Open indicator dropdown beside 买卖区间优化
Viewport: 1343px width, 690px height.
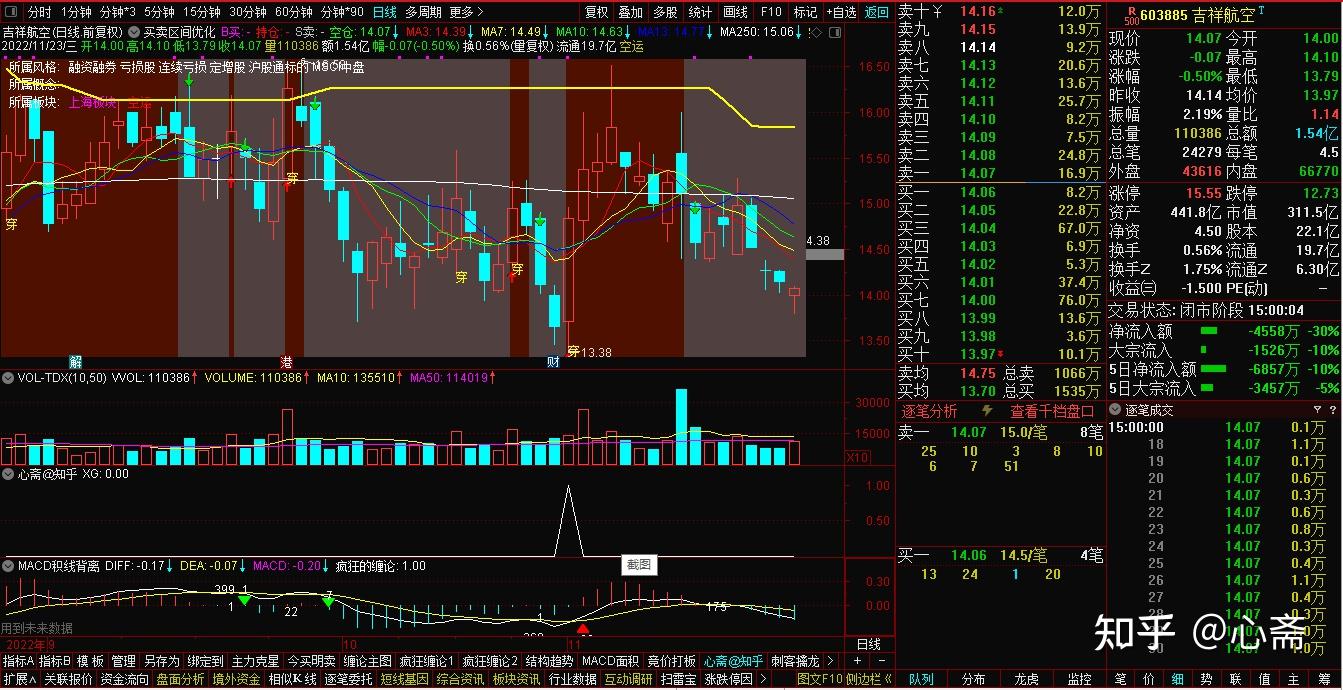[137, 32]
